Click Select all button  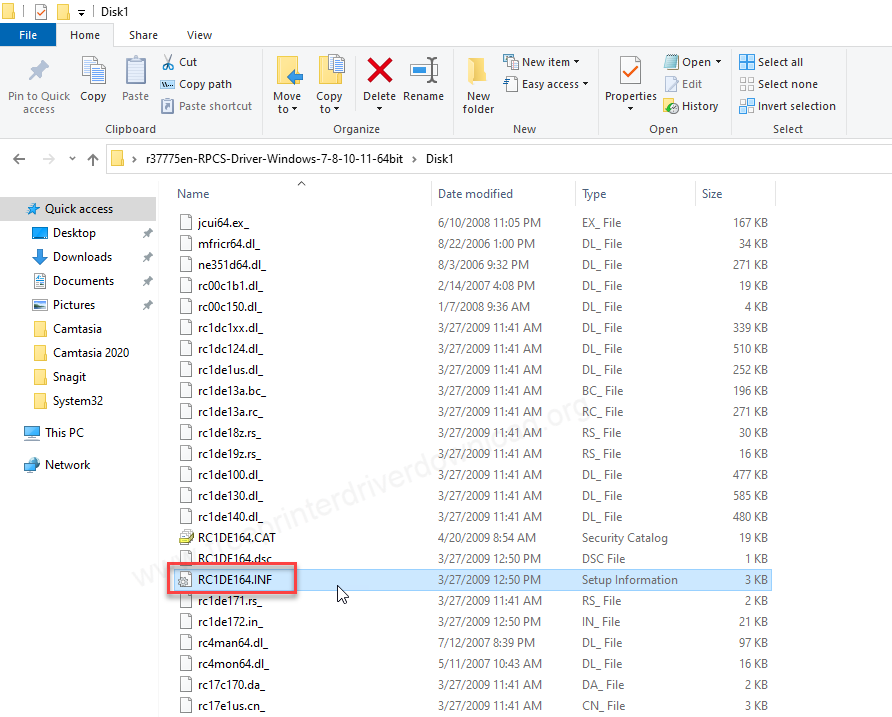coord(771,62)
